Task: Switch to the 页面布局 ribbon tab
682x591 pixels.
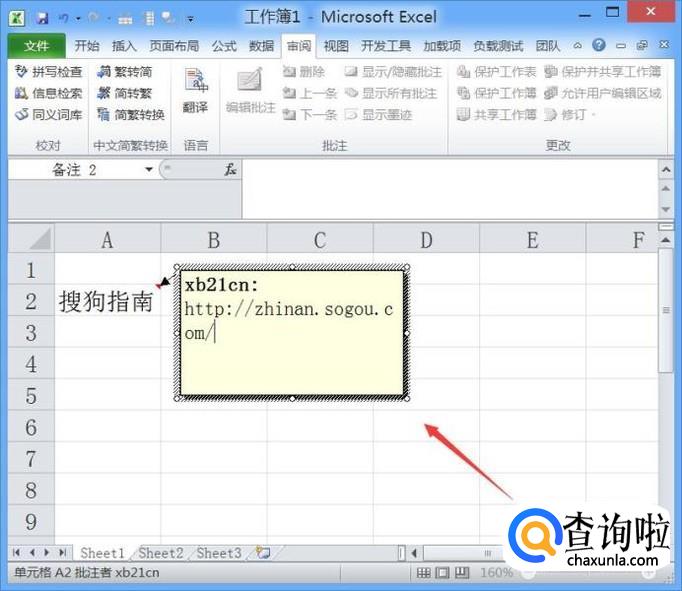Action: click(x=174, y=46)
